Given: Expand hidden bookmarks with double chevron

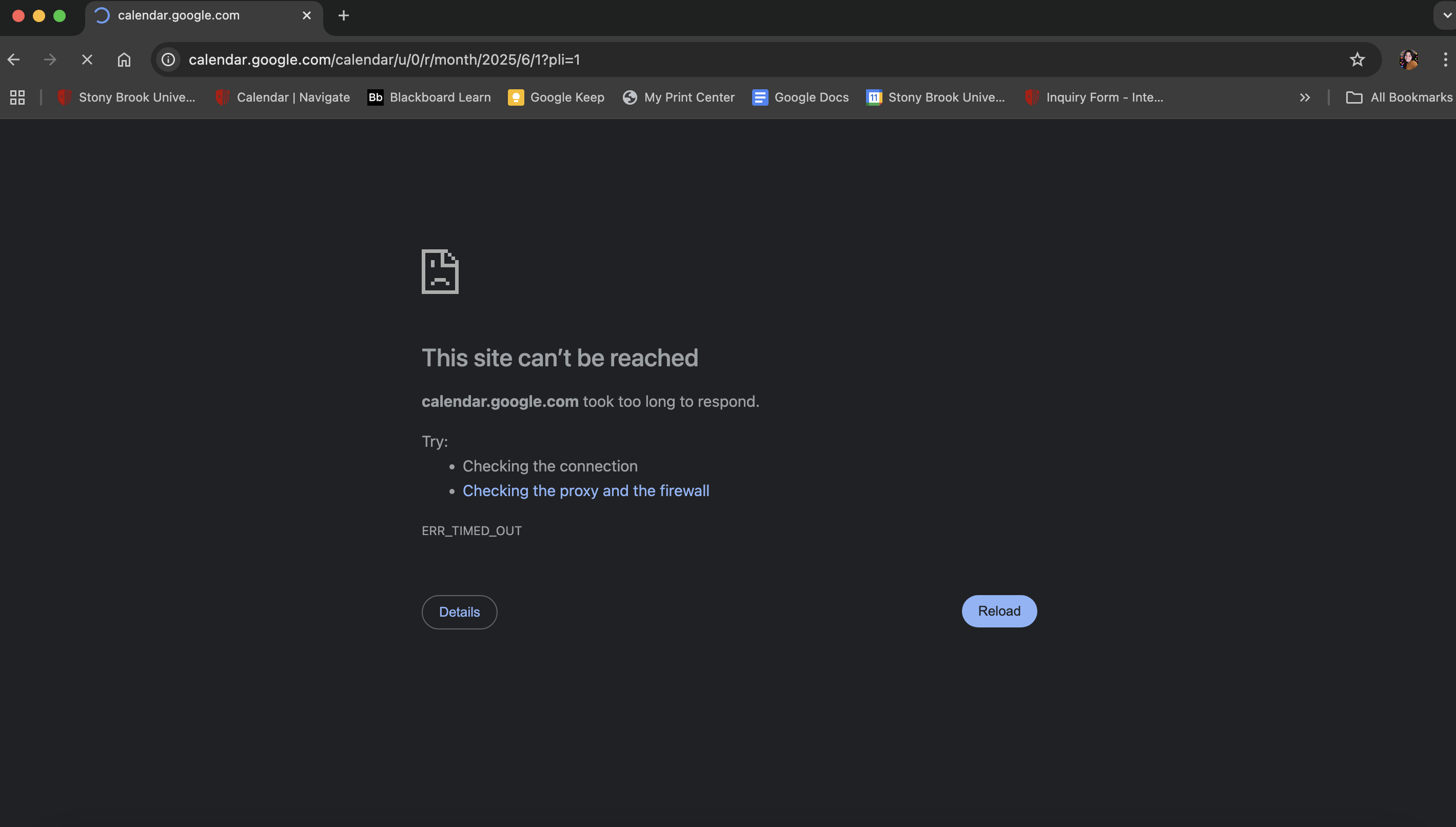Looking at the screenshot, I should coord(1304,97).
